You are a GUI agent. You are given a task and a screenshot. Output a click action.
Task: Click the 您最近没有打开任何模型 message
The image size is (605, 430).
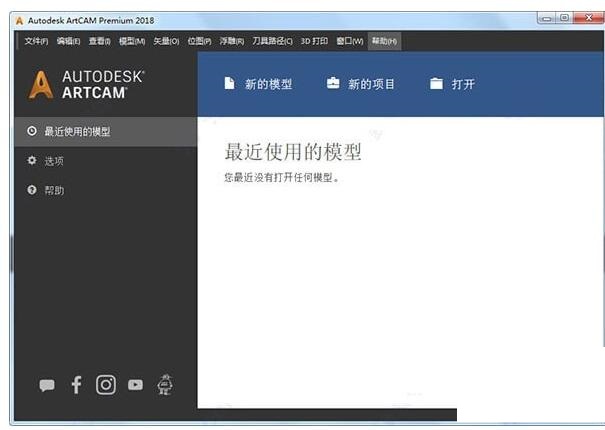(282, 178)
